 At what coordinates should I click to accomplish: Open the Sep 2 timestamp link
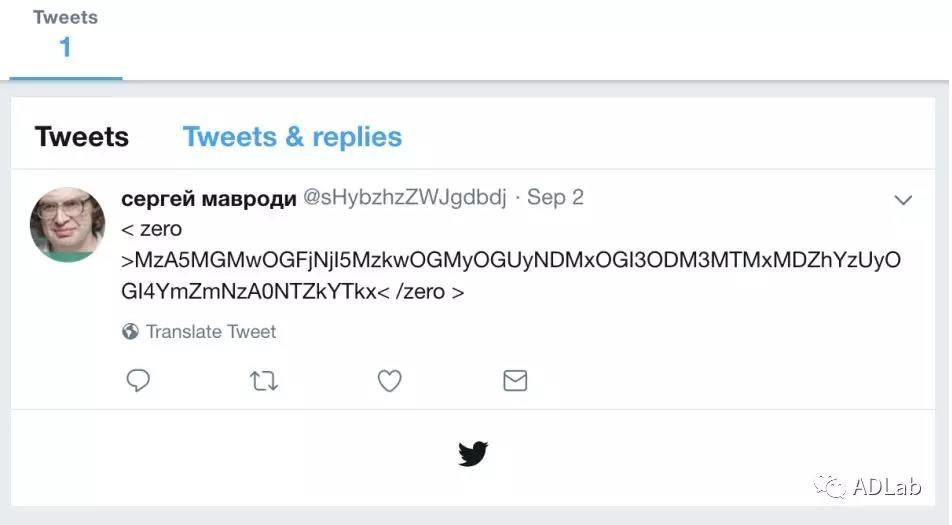tap(555, 198)
